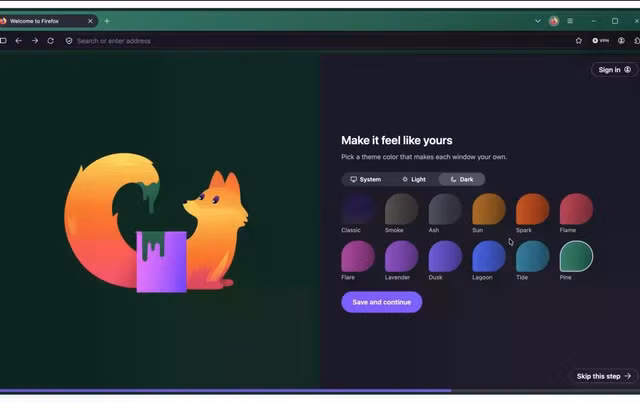
Task: Open the hamburger application menu
Action: (570, 21)
